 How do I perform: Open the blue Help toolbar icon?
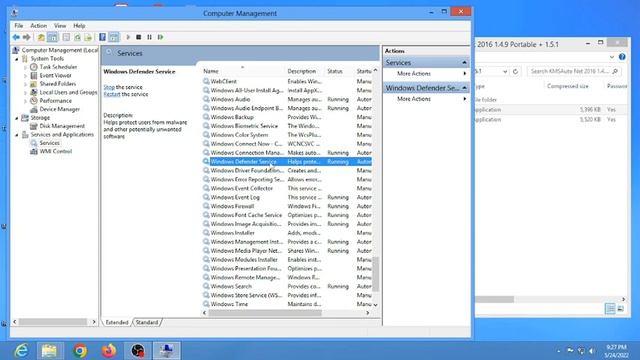pos(102,37)
